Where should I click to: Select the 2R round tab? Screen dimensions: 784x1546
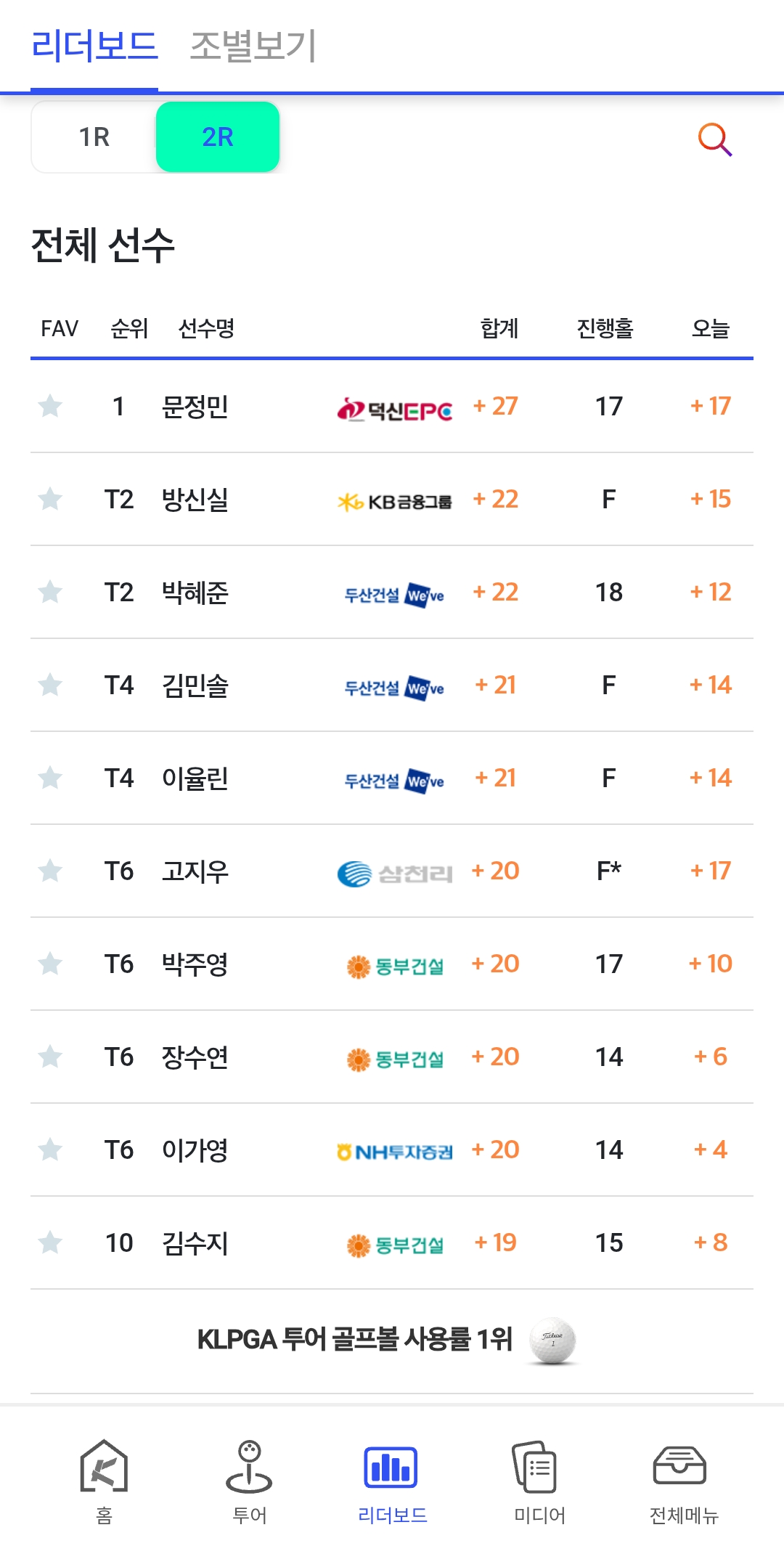click(218, 137)
